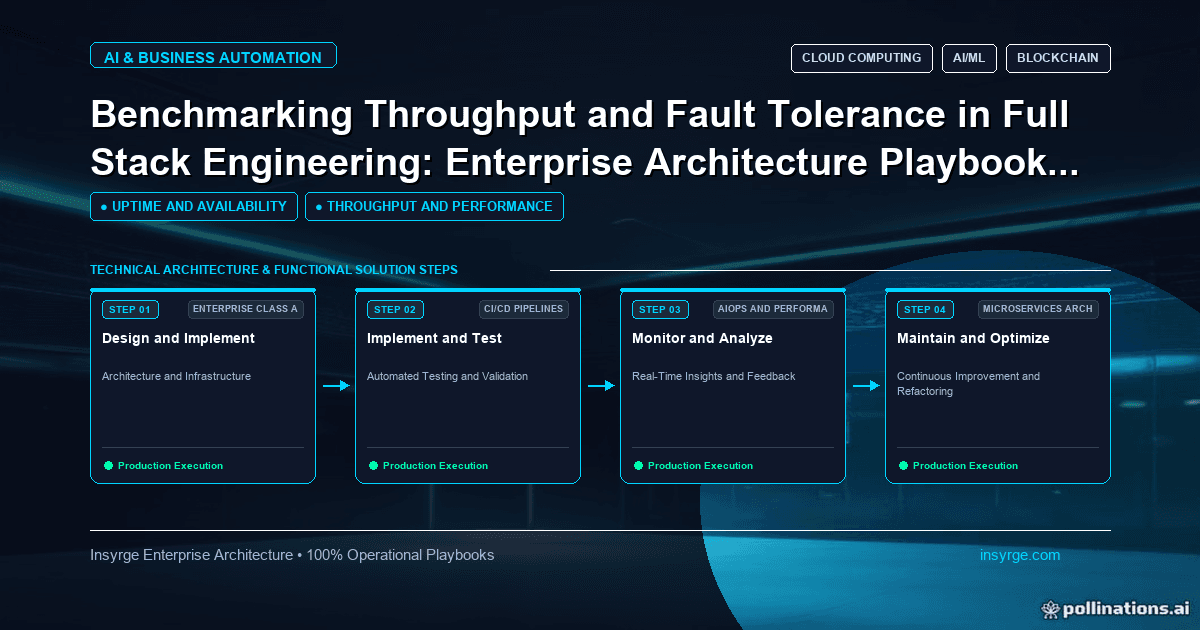Open the insyrge.com link
Screen dimensions: 1200x630
pos(1020,555)
